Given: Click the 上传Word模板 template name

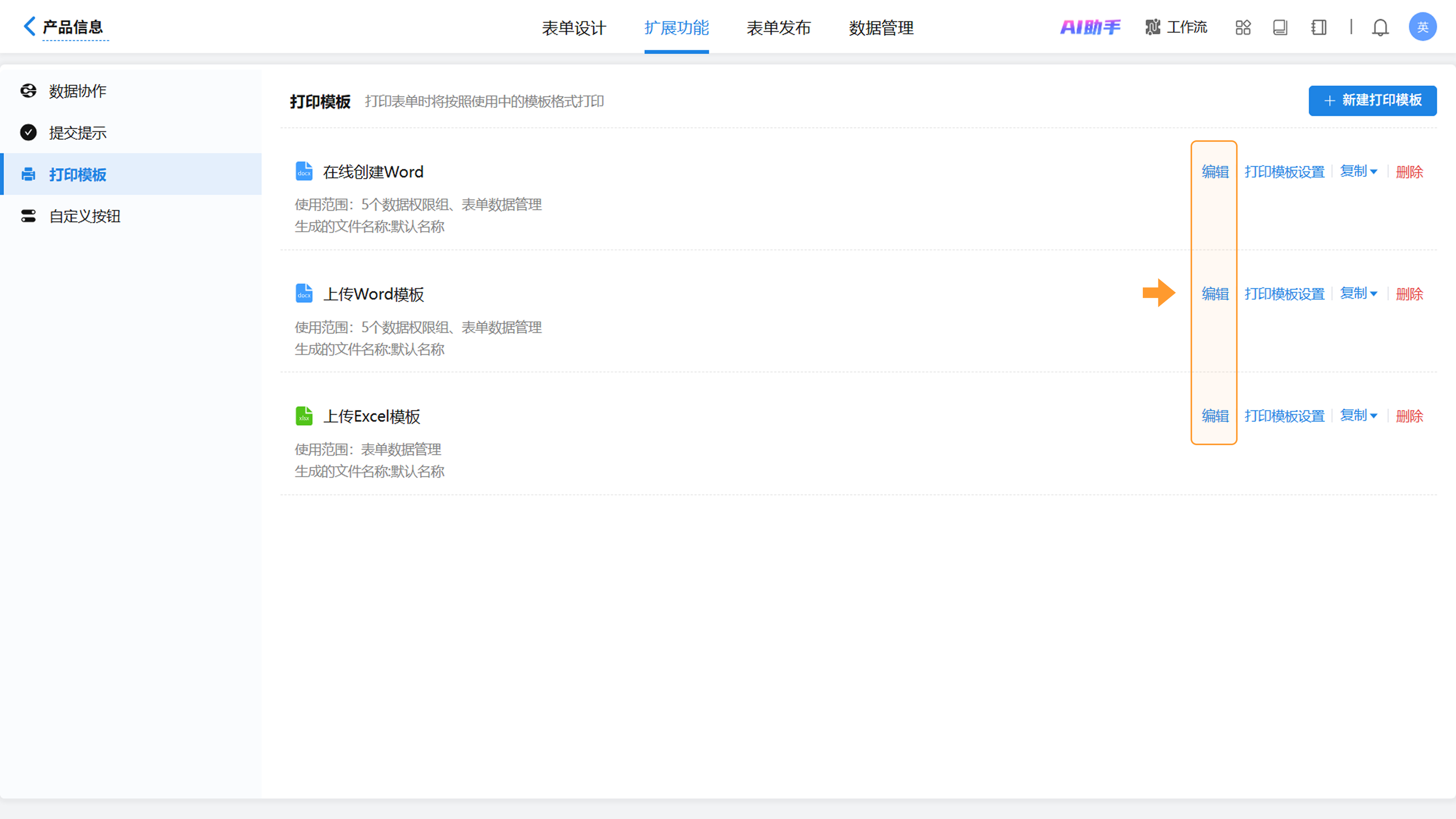Looking at the screenshot, I should [x=373, y=294].
